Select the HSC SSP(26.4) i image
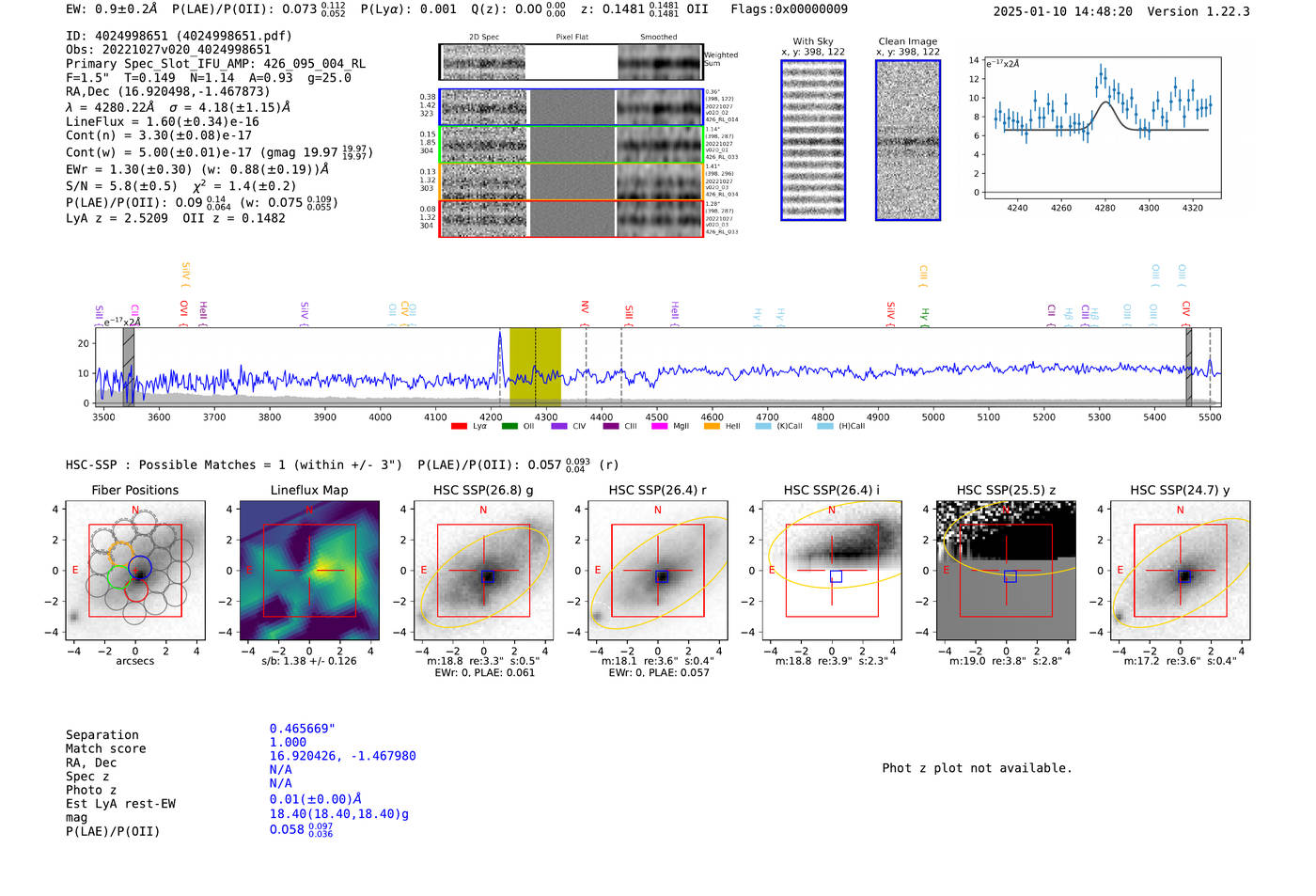The width and height of the screenshot is (1316, 896). [832, 571]
